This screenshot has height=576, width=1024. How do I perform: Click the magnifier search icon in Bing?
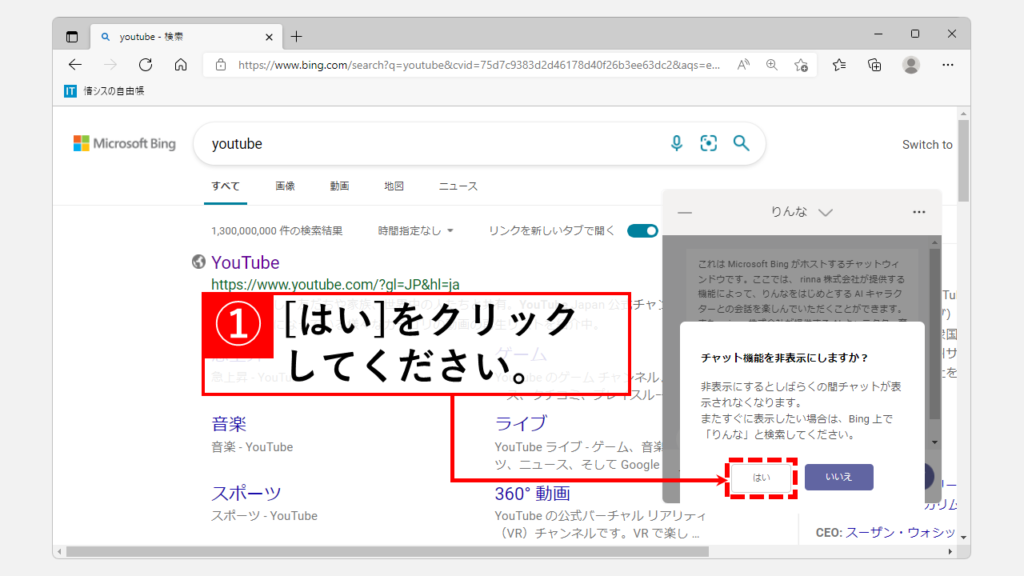click(x=741, y=144)
